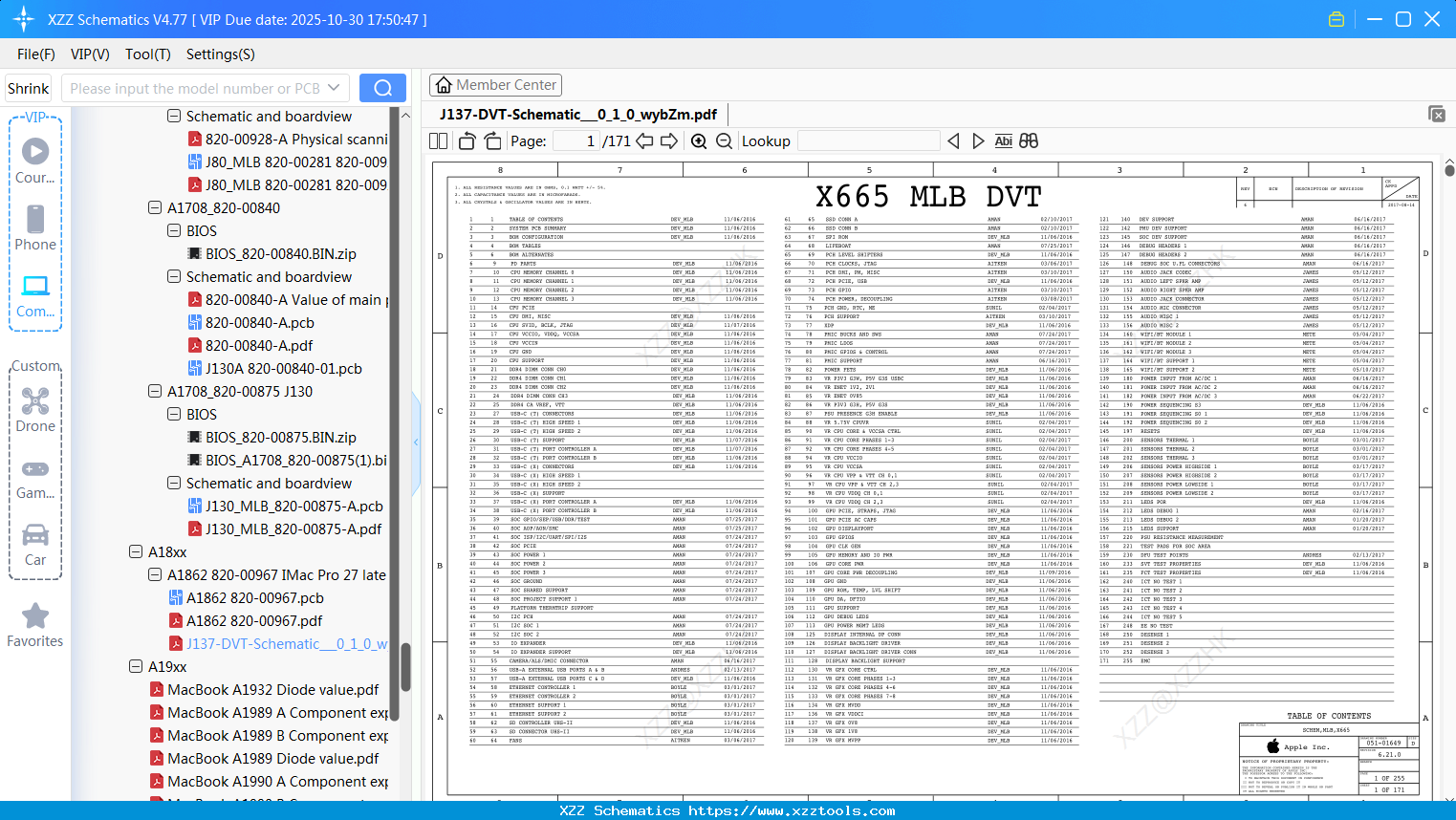Click the Abi text match icon
This screenshot has height=820, width=1456.
[1003, 141]
